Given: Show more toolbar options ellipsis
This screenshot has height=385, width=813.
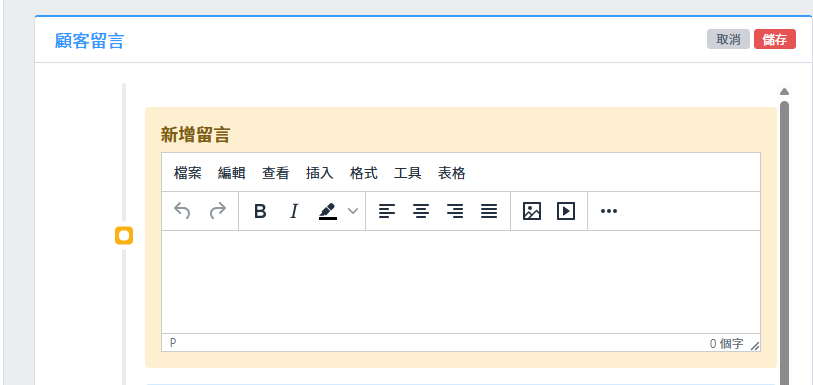Looking at the screenshot, I should [608, 211].
